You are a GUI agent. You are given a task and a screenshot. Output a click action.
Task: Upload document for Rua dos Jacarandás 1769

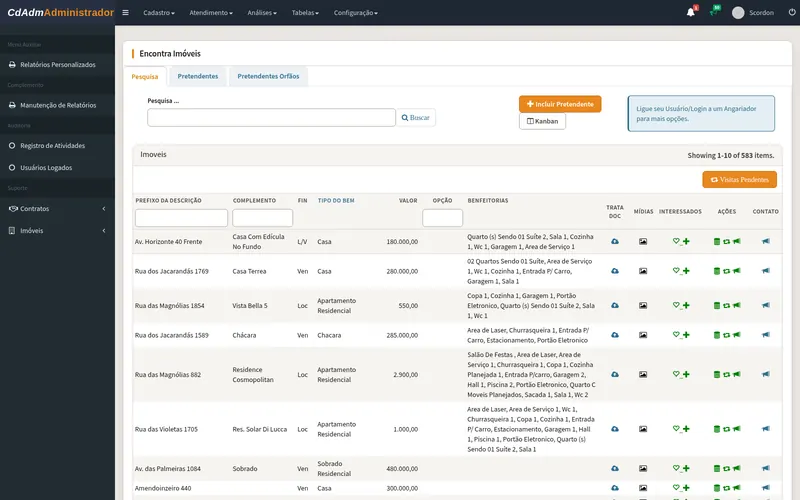click(x=615, y=271)
